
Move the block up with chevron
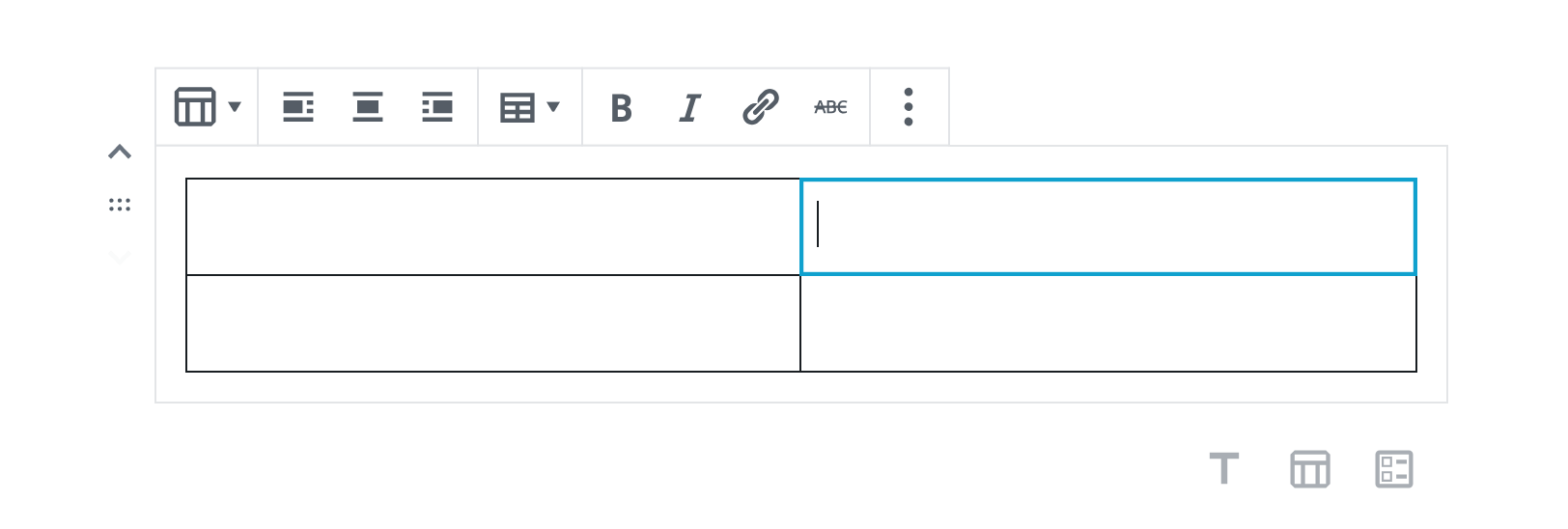120,153
